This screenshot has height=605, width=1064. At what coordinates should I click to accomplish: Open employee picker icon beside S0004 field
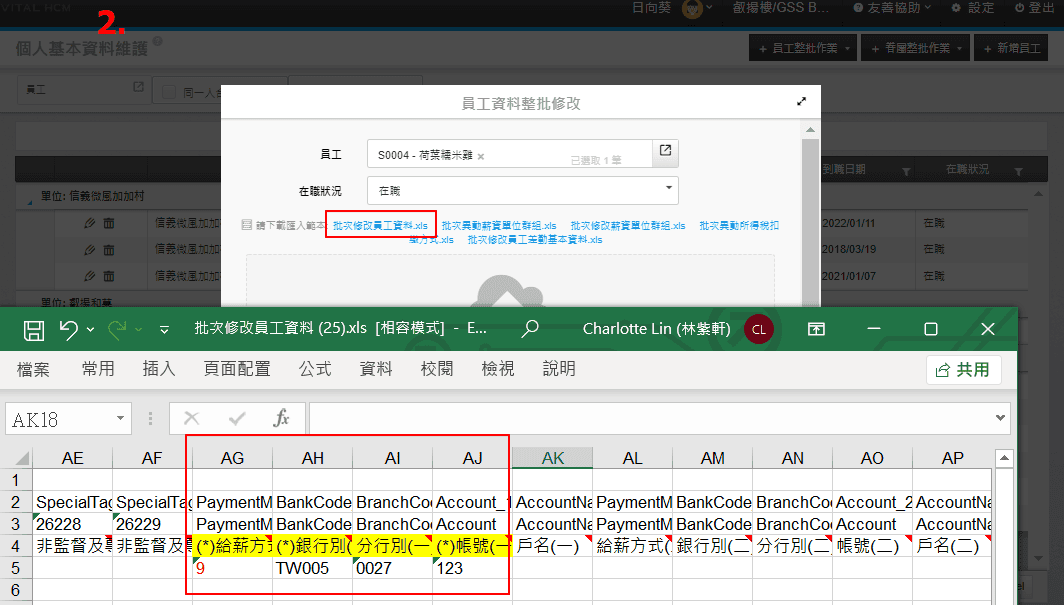point(665,152)
